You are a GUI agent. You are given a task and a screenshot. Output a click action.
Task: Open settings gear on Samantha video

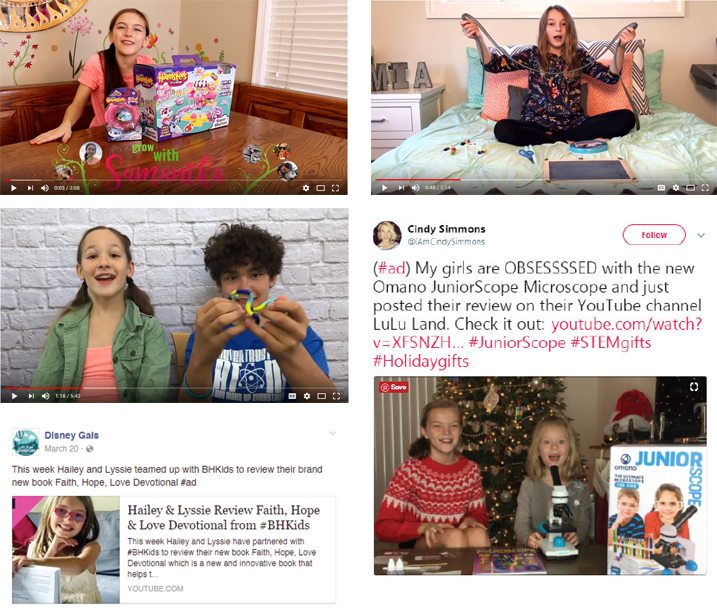[306, 188]
